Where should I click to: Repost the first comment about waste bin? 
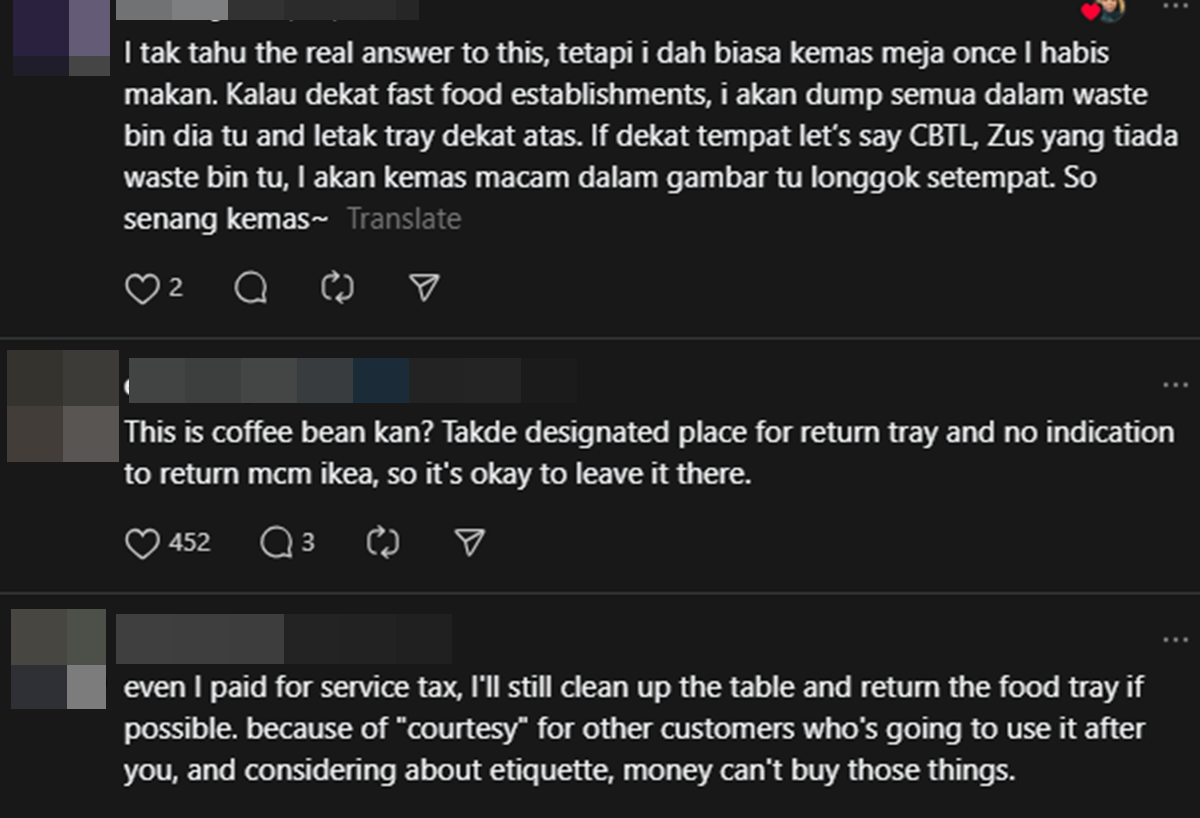[x=337, y=289]
